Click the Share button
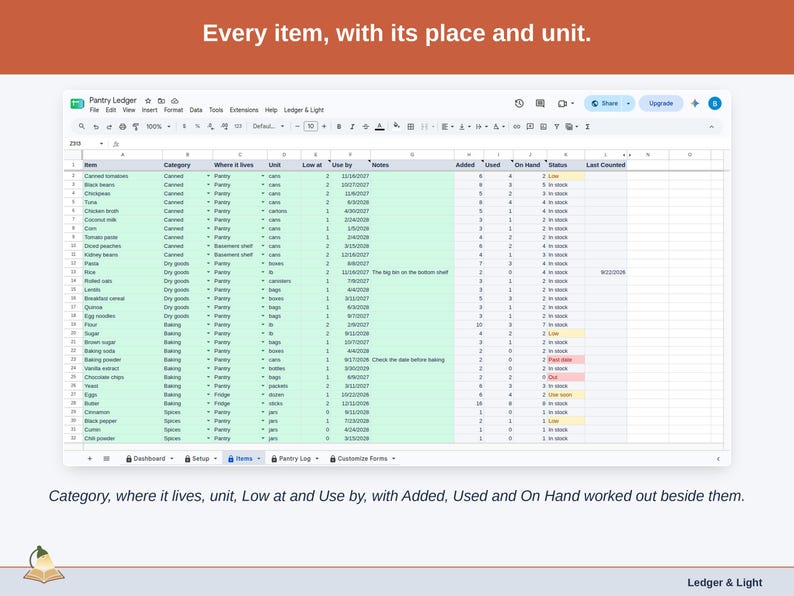The height and width of the screenshot is (596, 794). [x=605, y=103]
